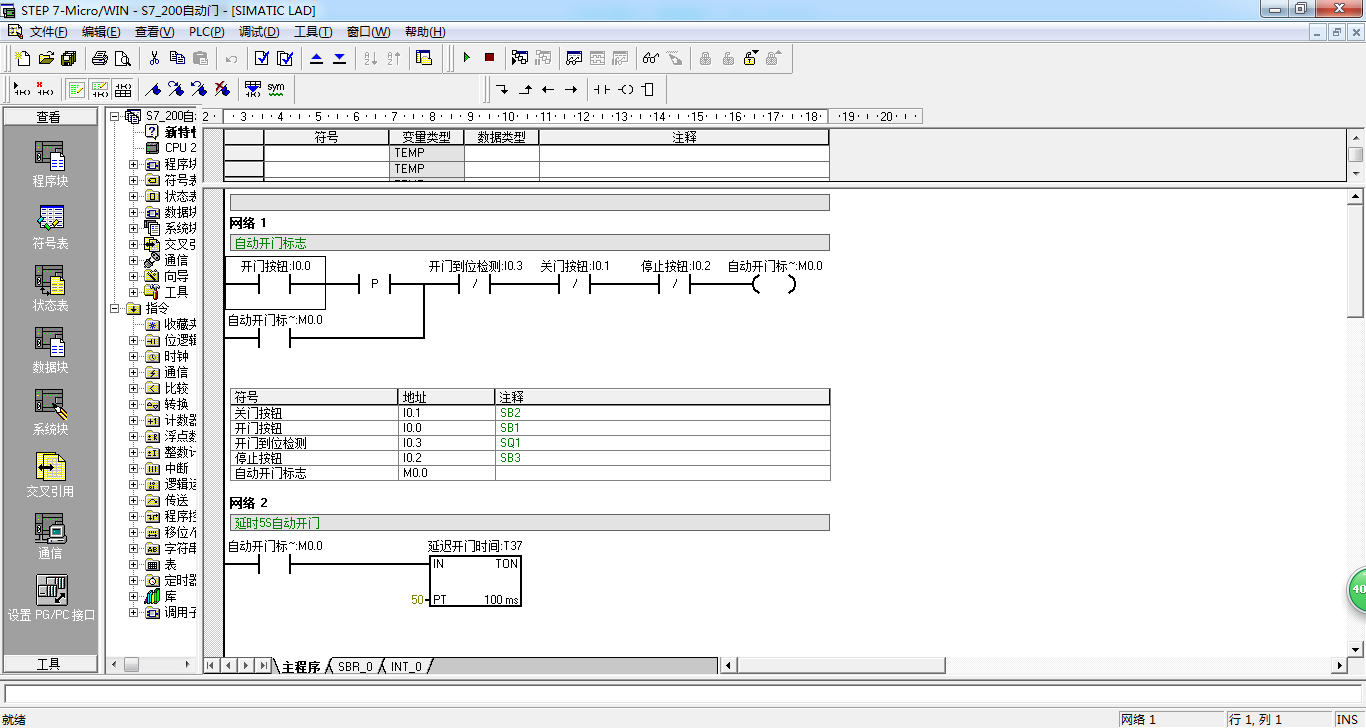Open the options icon in toolbar
Viewport: 1366px width, 728px height.
[424, 58]
